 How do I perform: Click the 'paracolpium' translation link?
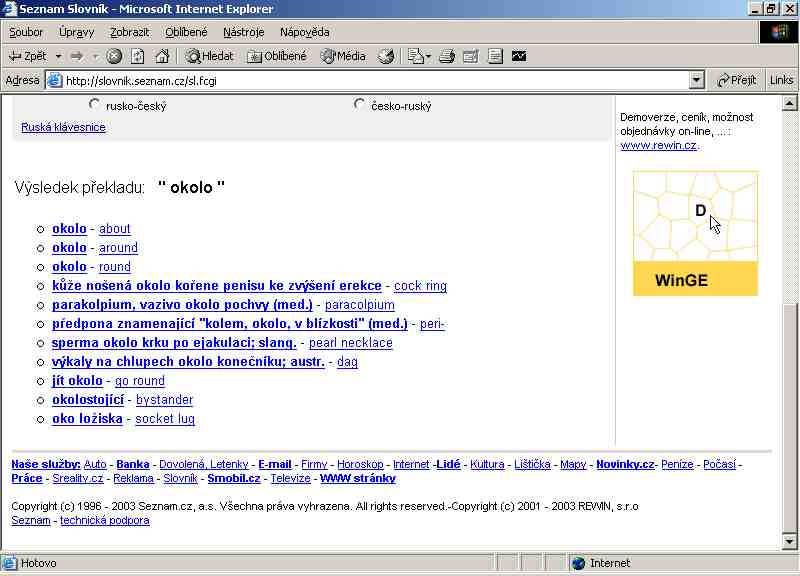[x=360, y=305]
